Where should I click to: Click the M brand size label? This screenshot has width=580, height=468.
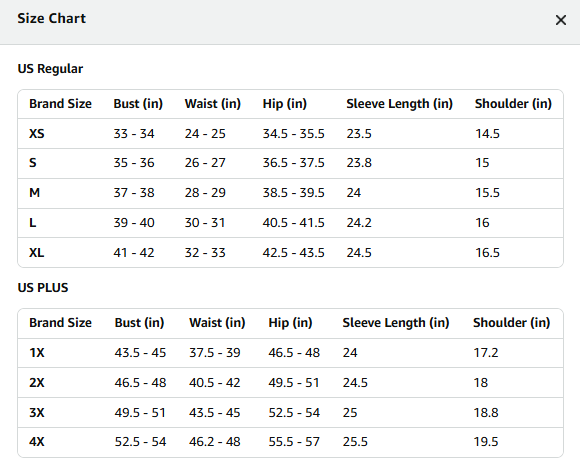point(34,193)
